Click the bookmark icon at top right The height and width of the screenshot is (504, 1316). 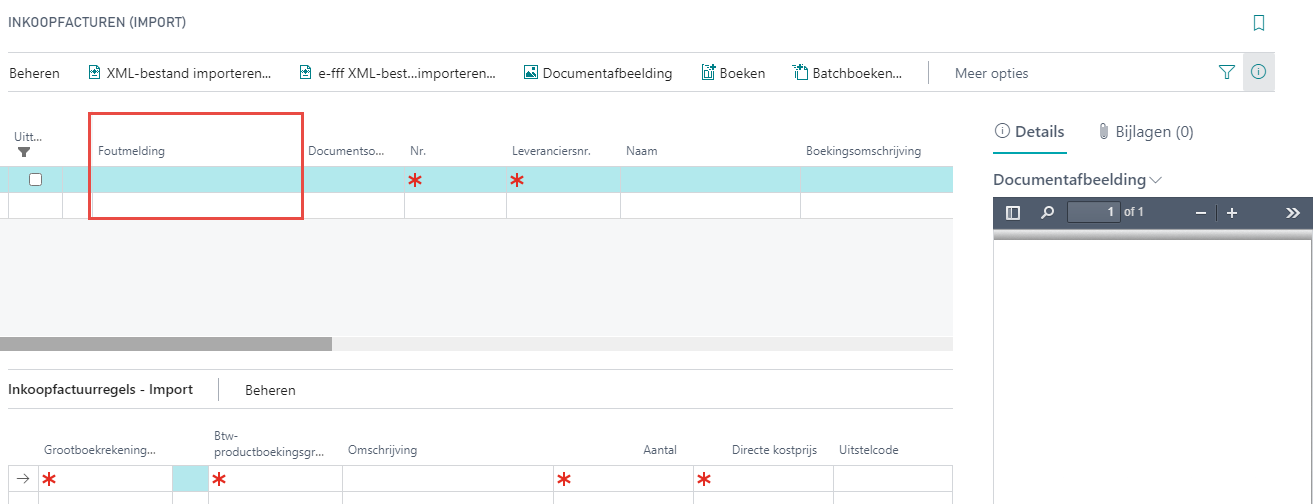(1258, 22)
